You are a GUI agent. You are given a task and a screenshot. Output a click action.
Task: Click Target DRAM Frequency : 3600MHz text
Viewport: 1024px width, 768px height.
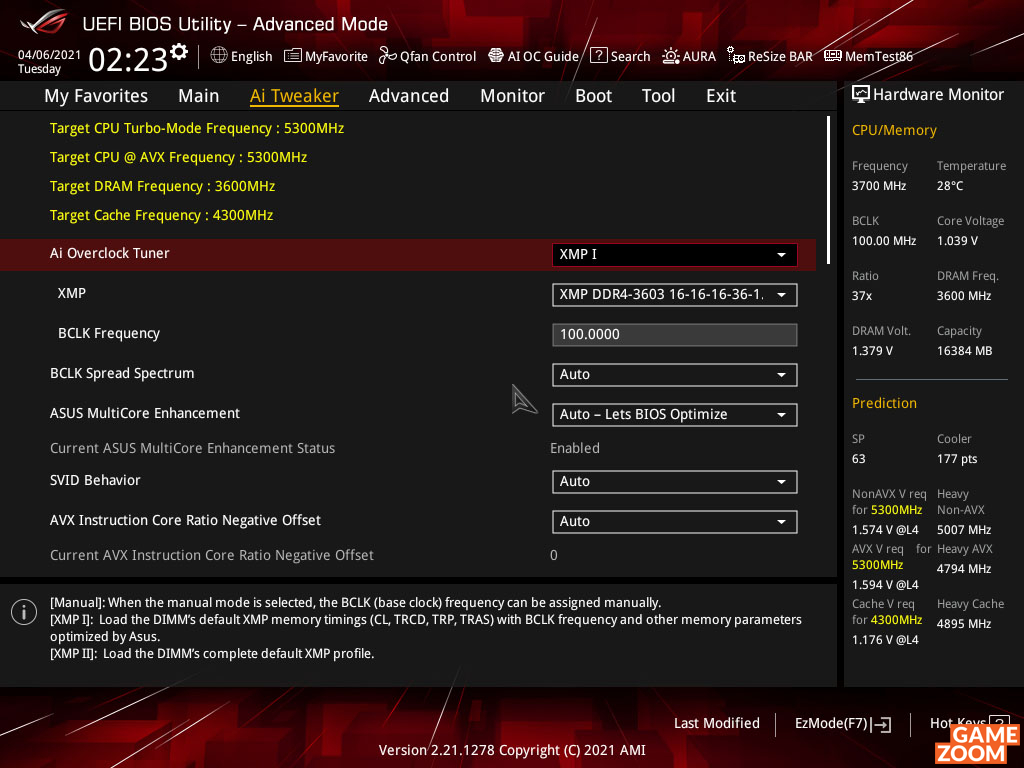click(x=162, y=186)
